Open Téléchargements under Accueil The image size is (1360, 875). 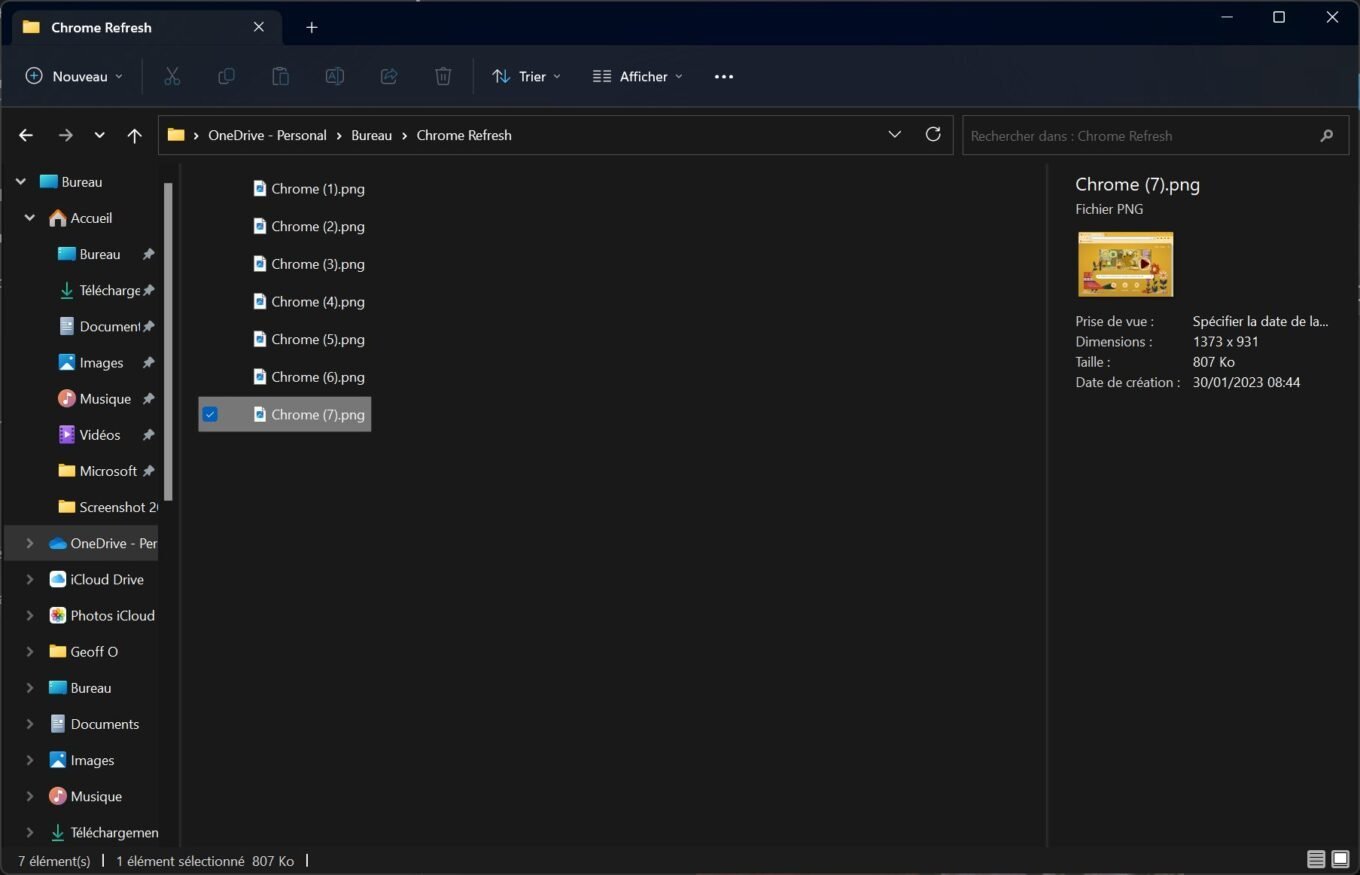(x=99, y=290)
